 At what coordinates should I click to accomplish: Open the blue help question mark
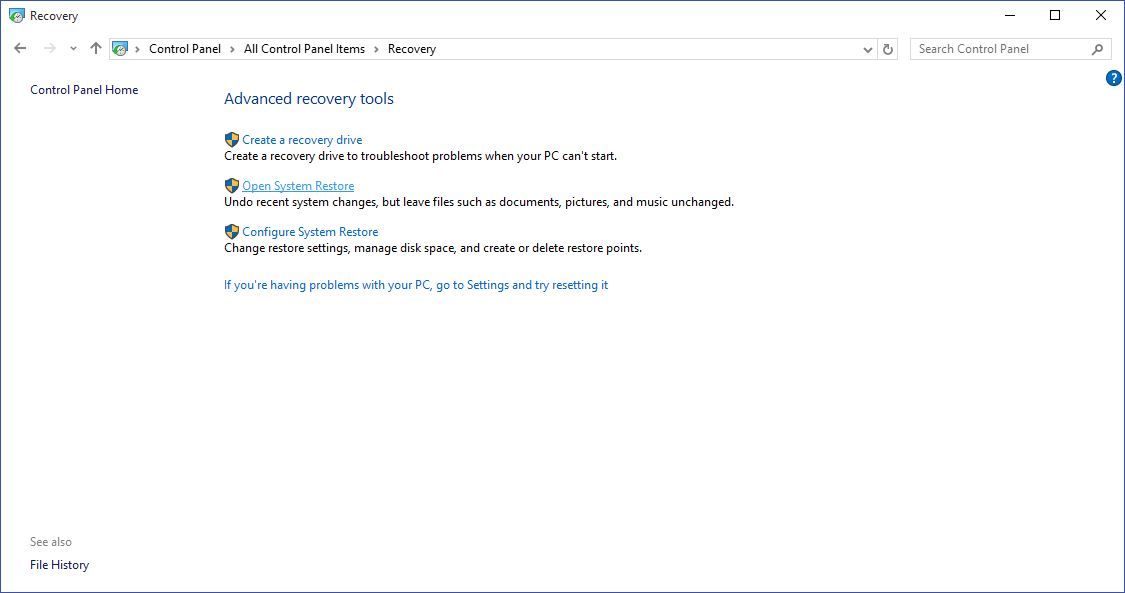pos(1113,78)
